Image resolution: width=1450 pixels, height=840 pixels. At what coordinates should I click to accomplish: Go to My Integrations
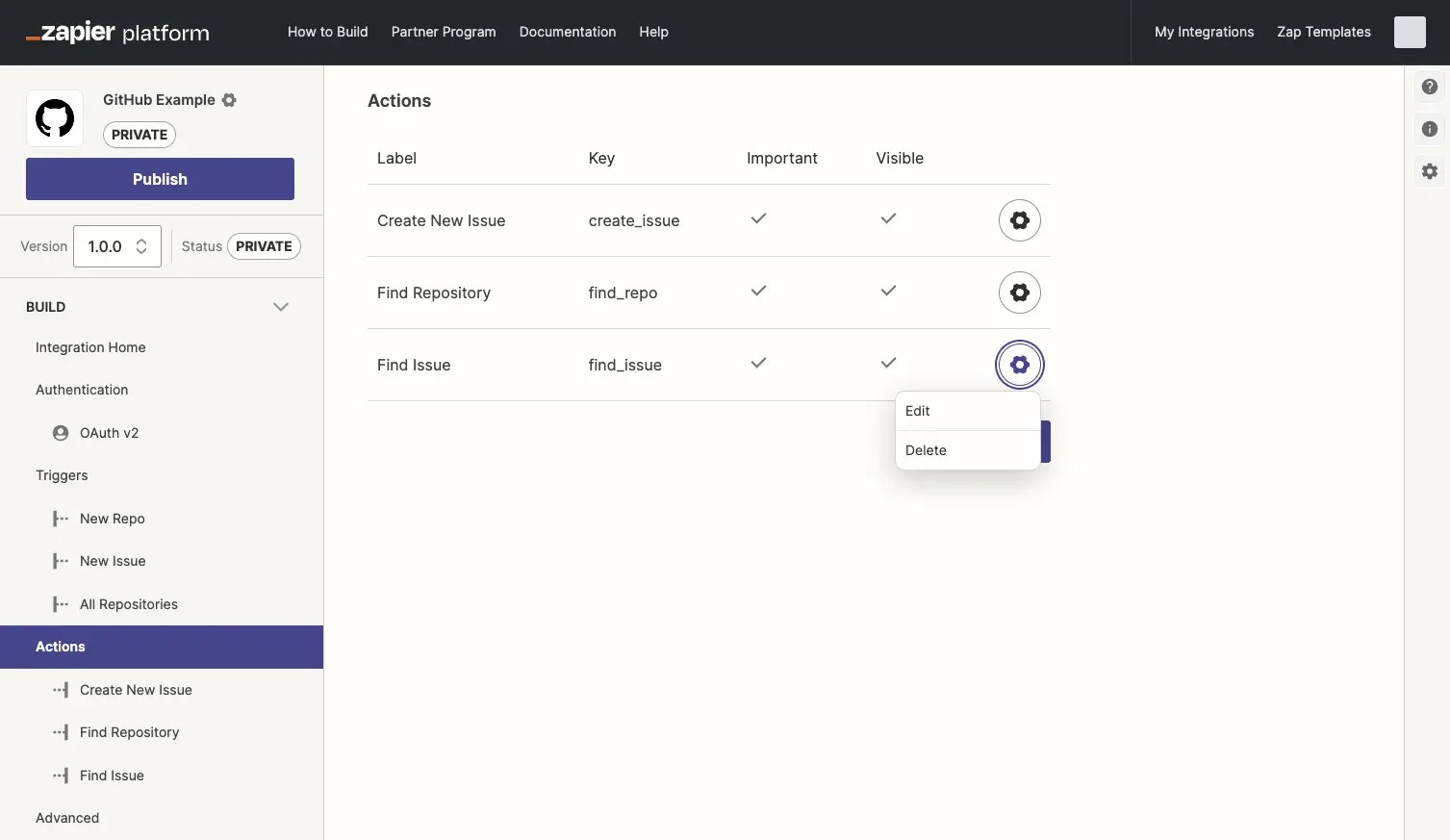pyautogui.click(x=1204, y=32)
